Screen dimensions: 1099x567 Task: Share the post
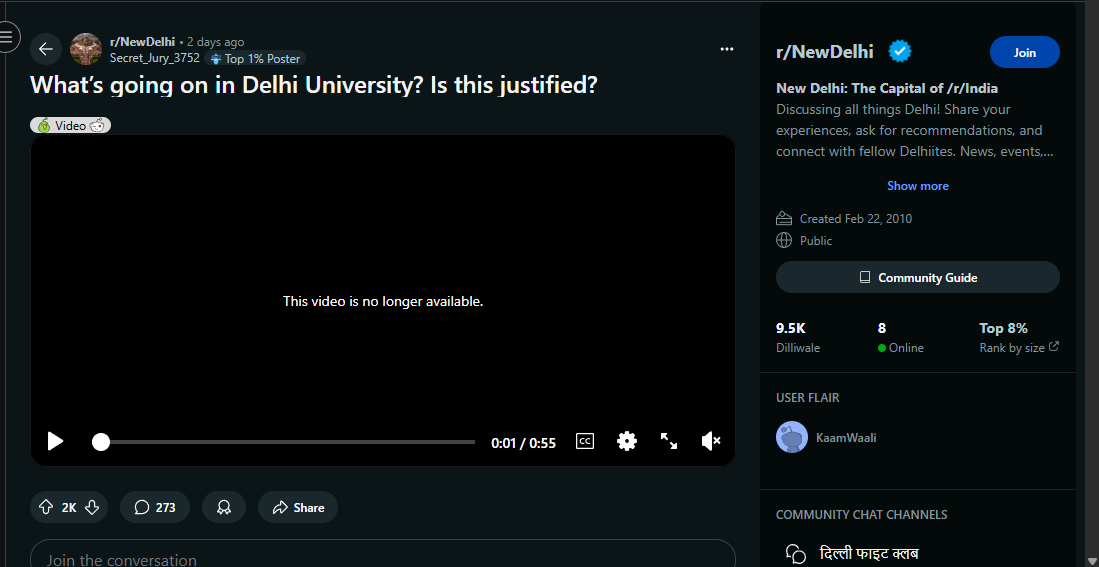[x=298, y=507]
